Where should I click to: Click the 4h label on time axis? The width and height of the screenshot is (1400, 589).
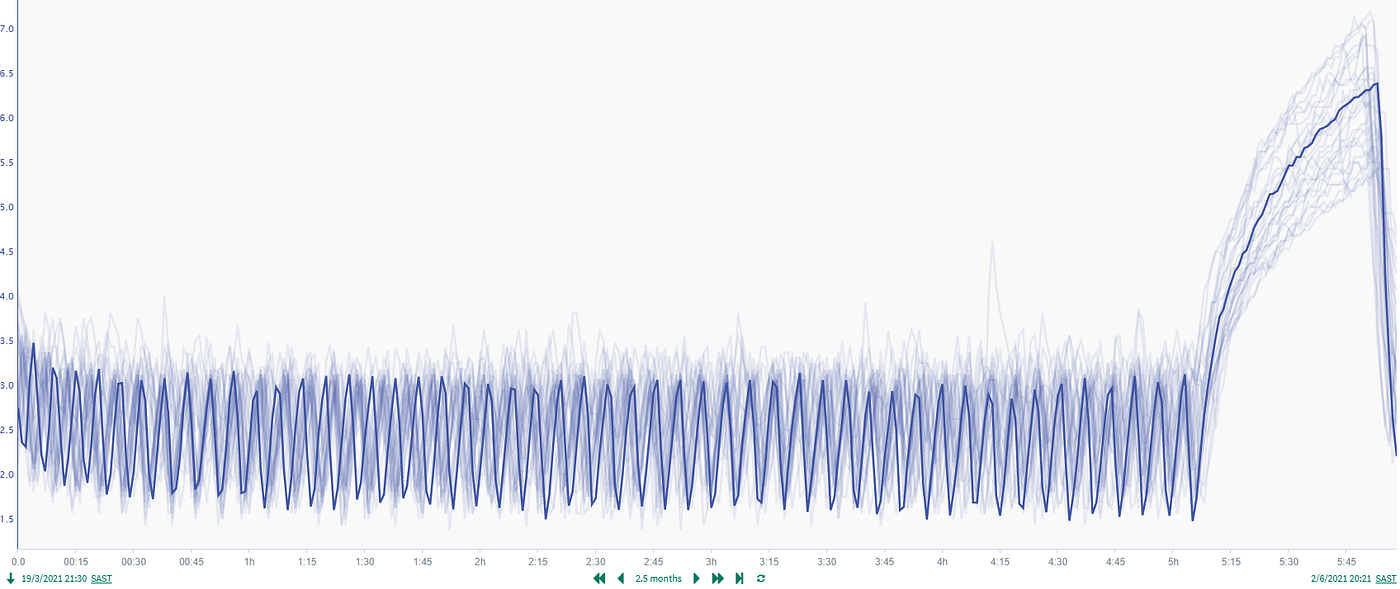[942, 563]
